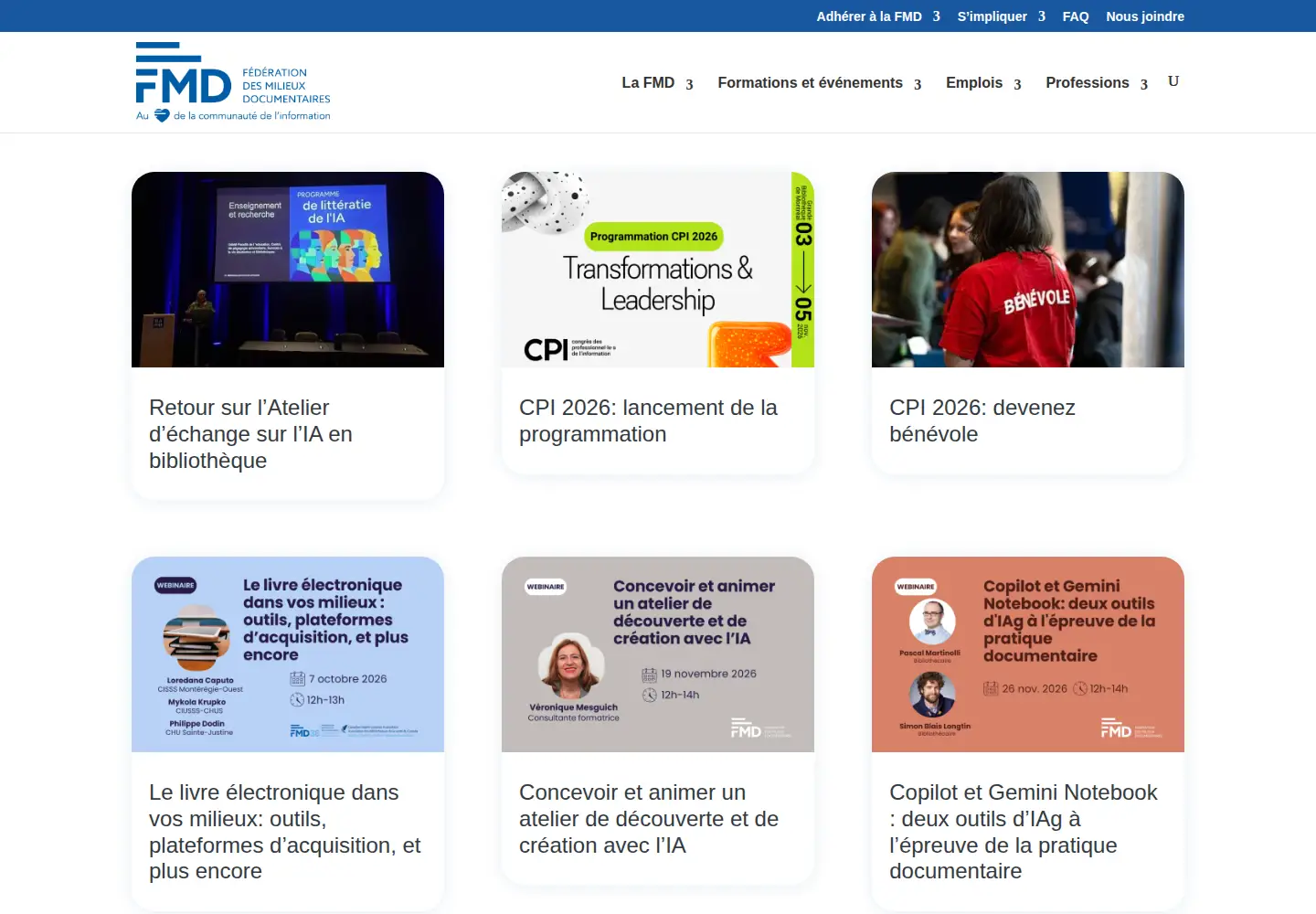The width and height of the screenshot is (1316, 914).
Task: Click the blue livre électronique webinar image
Action: coord(288,654)
